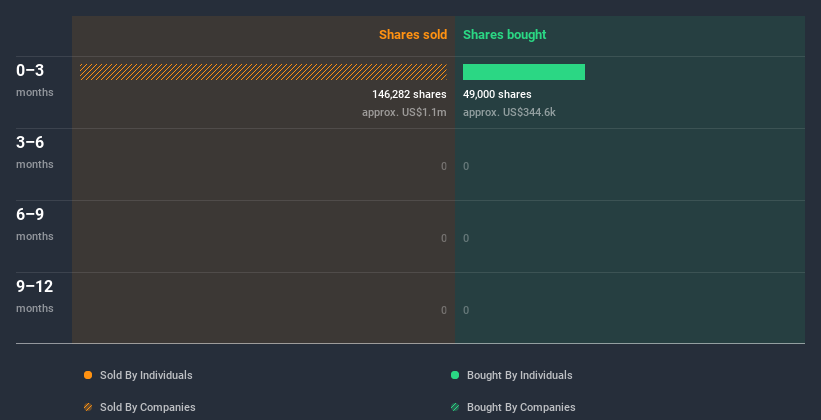
Task: Click the Shares sold column header
Action: click(x=413, y=35)
